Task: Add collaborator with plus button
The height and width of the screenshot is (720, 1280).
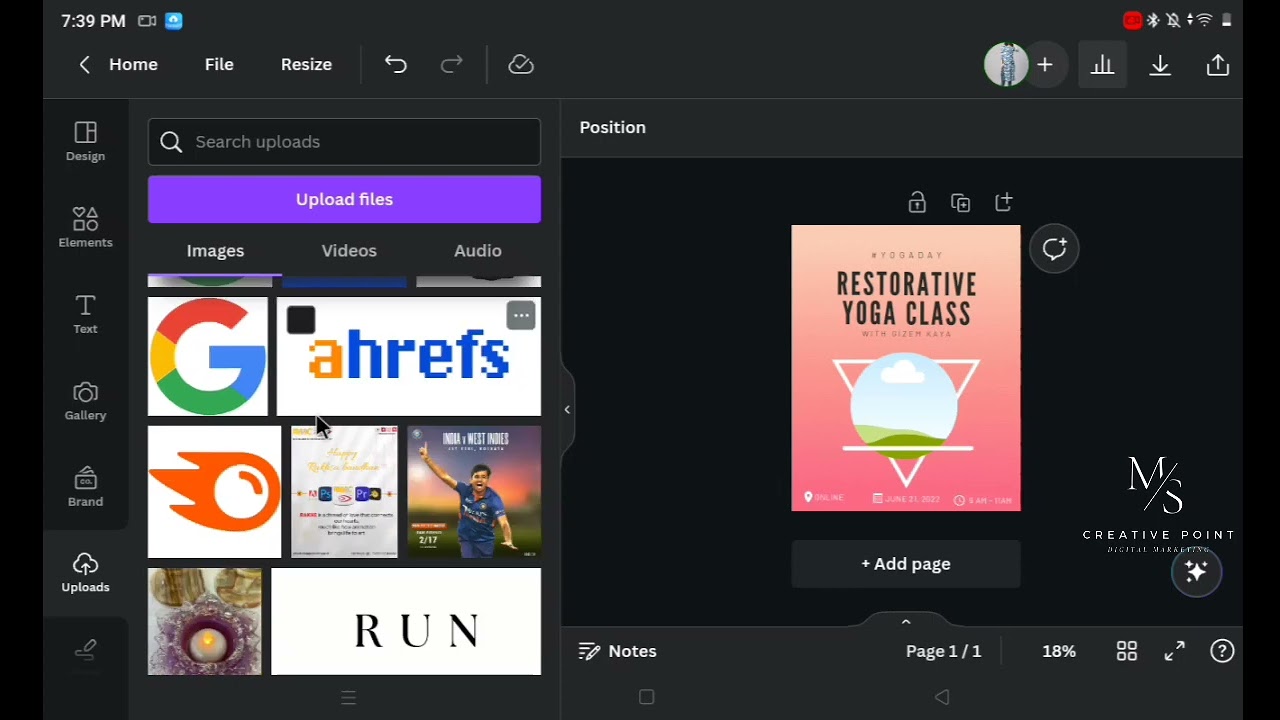Action: click(1045, 65)
